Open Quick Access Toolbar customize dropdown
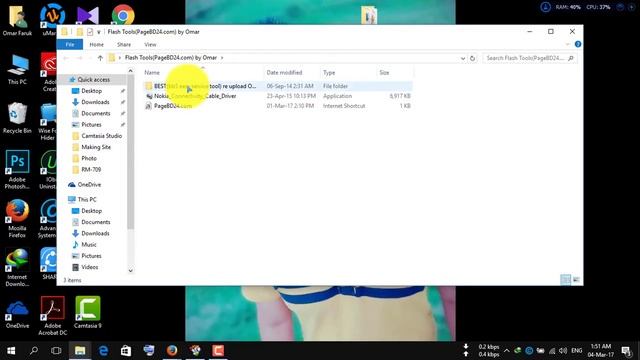The image size is (640, 360). (98, 32)
